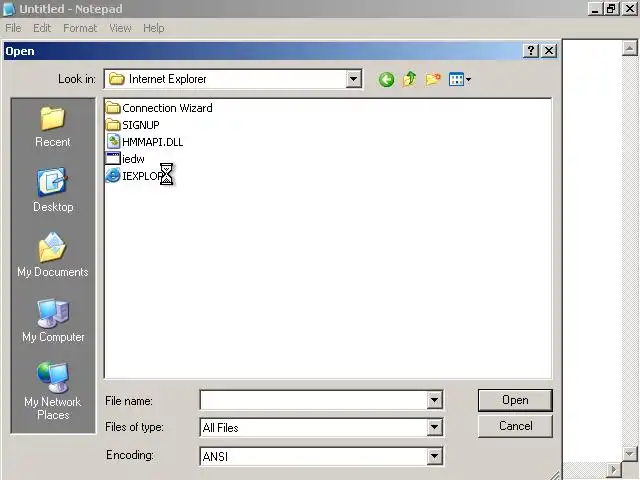Minimize the Notepad window
This screenshot has height=480, width=640.
click(595, 9)
